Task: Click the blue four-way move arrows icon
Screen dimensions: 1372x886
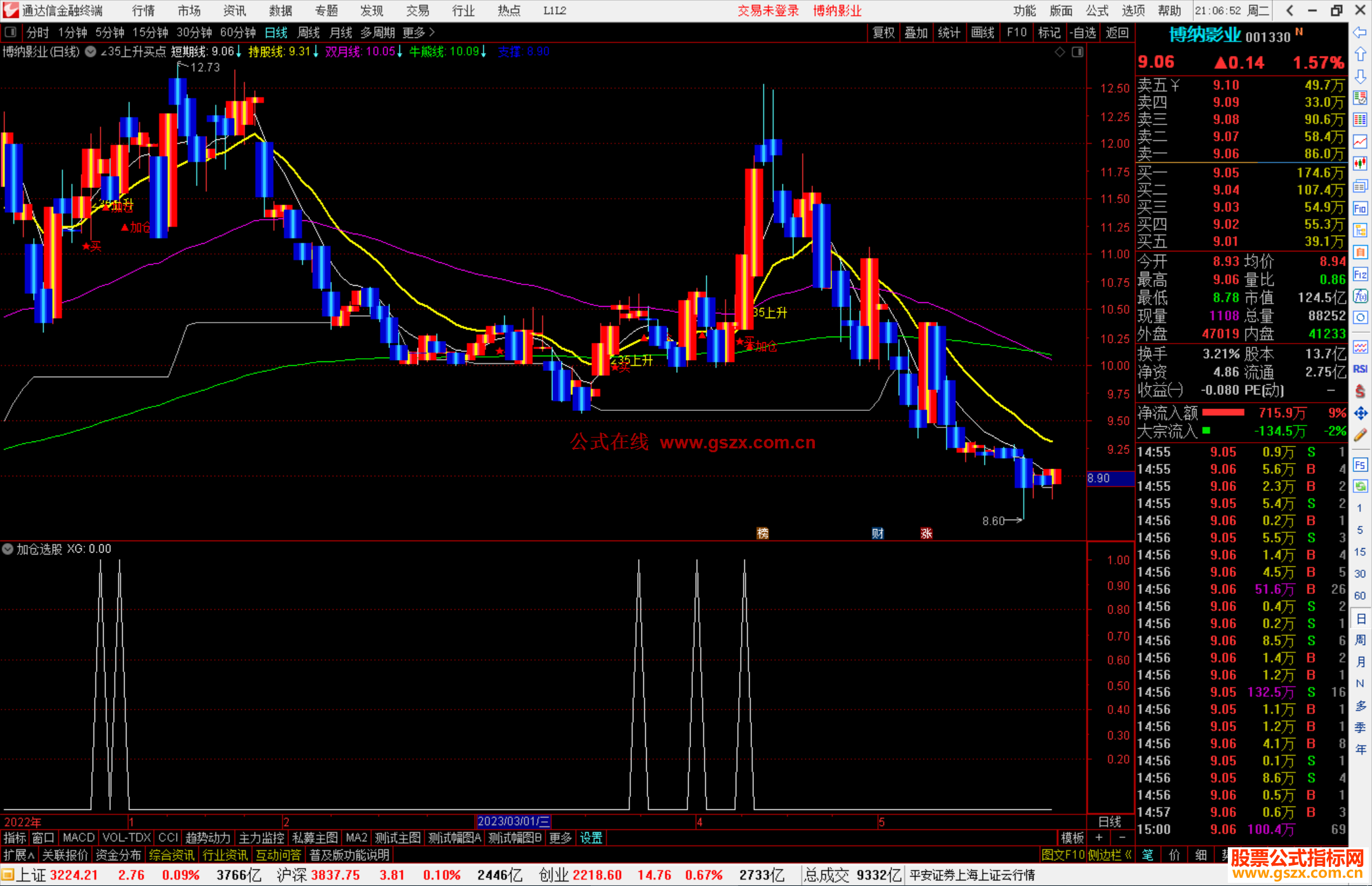Action: click(x=1360, y=413)
